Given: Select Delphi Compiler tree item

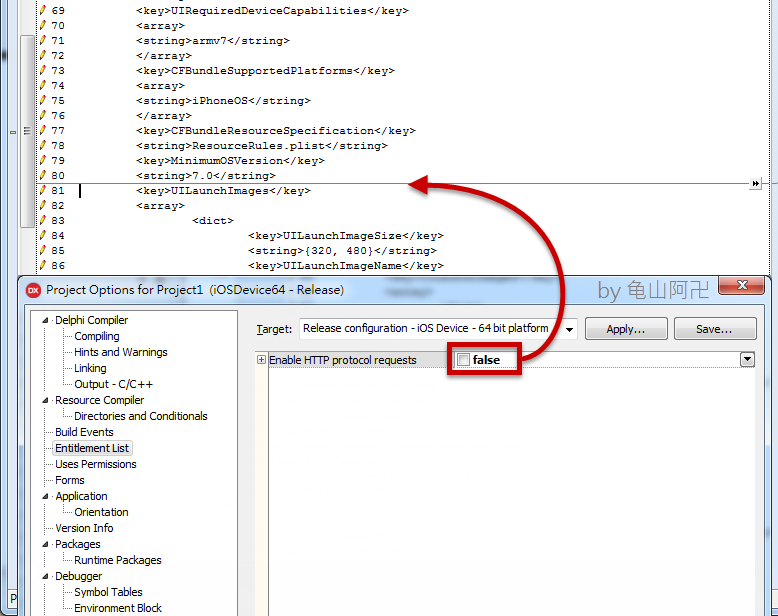Looking at the screenshot, I should coord(91,320).
